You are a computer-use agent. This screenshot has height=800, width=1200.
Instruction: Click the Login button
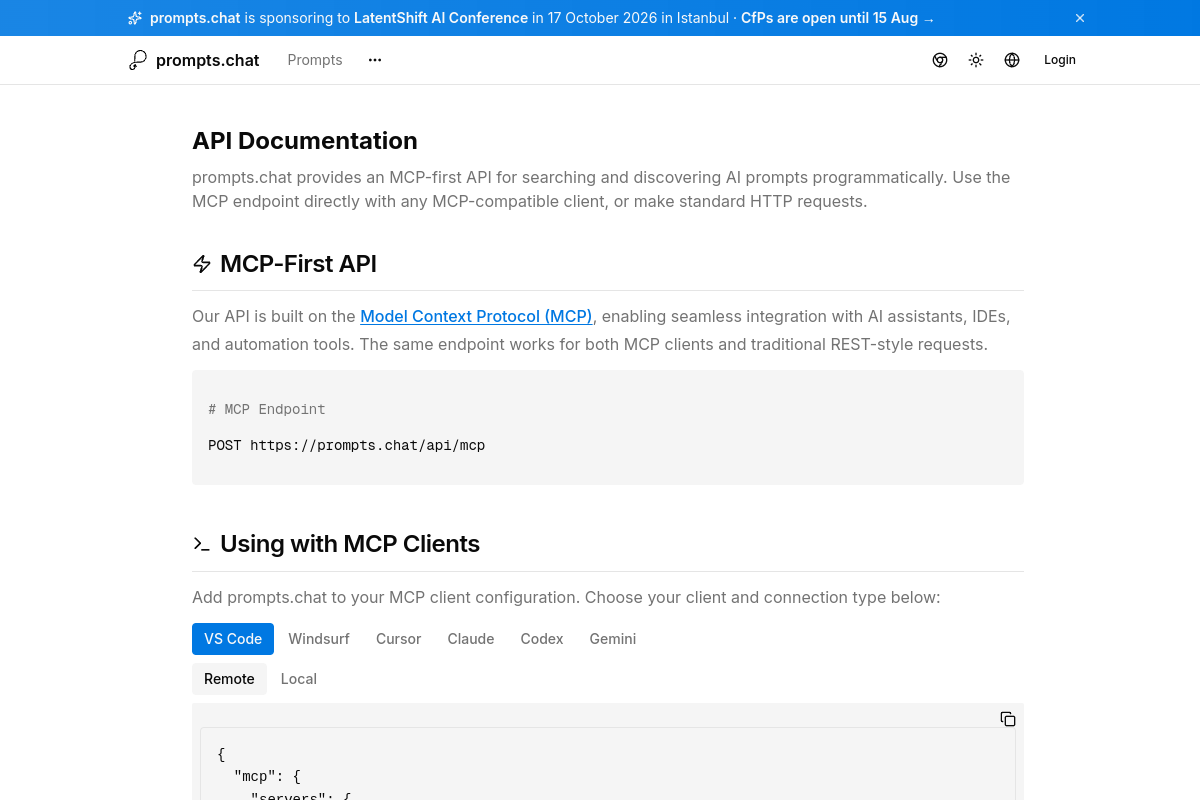[1060, 60]
